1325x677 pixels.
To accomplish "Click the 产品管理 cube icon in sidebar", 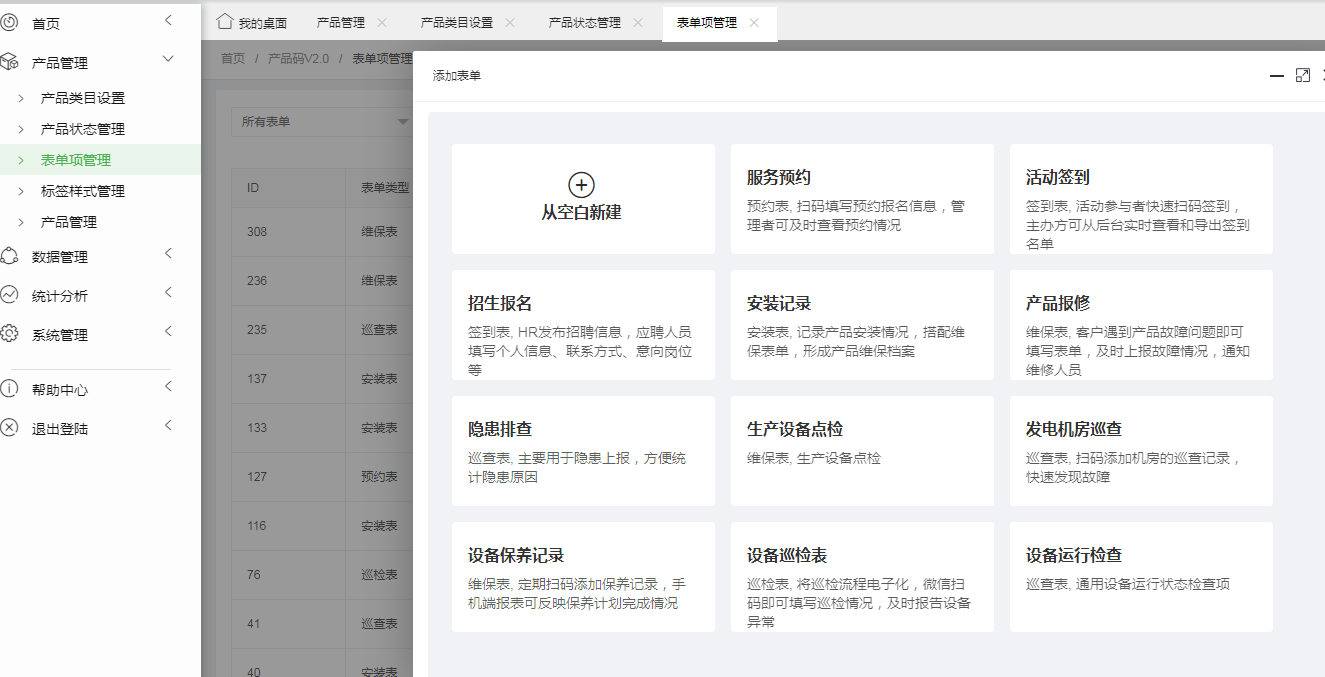I will tap(9, 62).
